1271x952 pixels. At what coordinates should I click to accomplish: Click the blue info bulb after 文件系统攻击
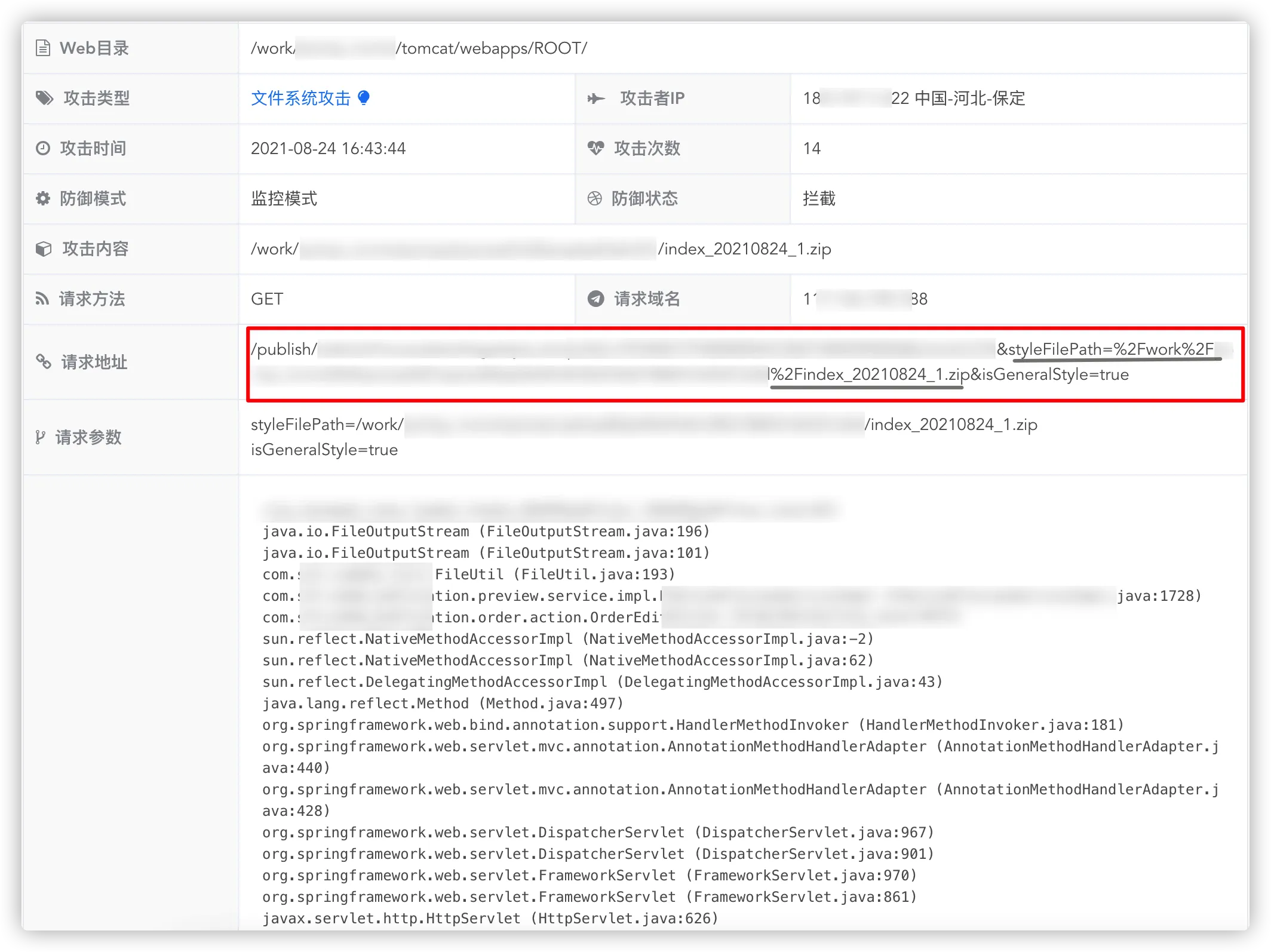click(364, 98)
